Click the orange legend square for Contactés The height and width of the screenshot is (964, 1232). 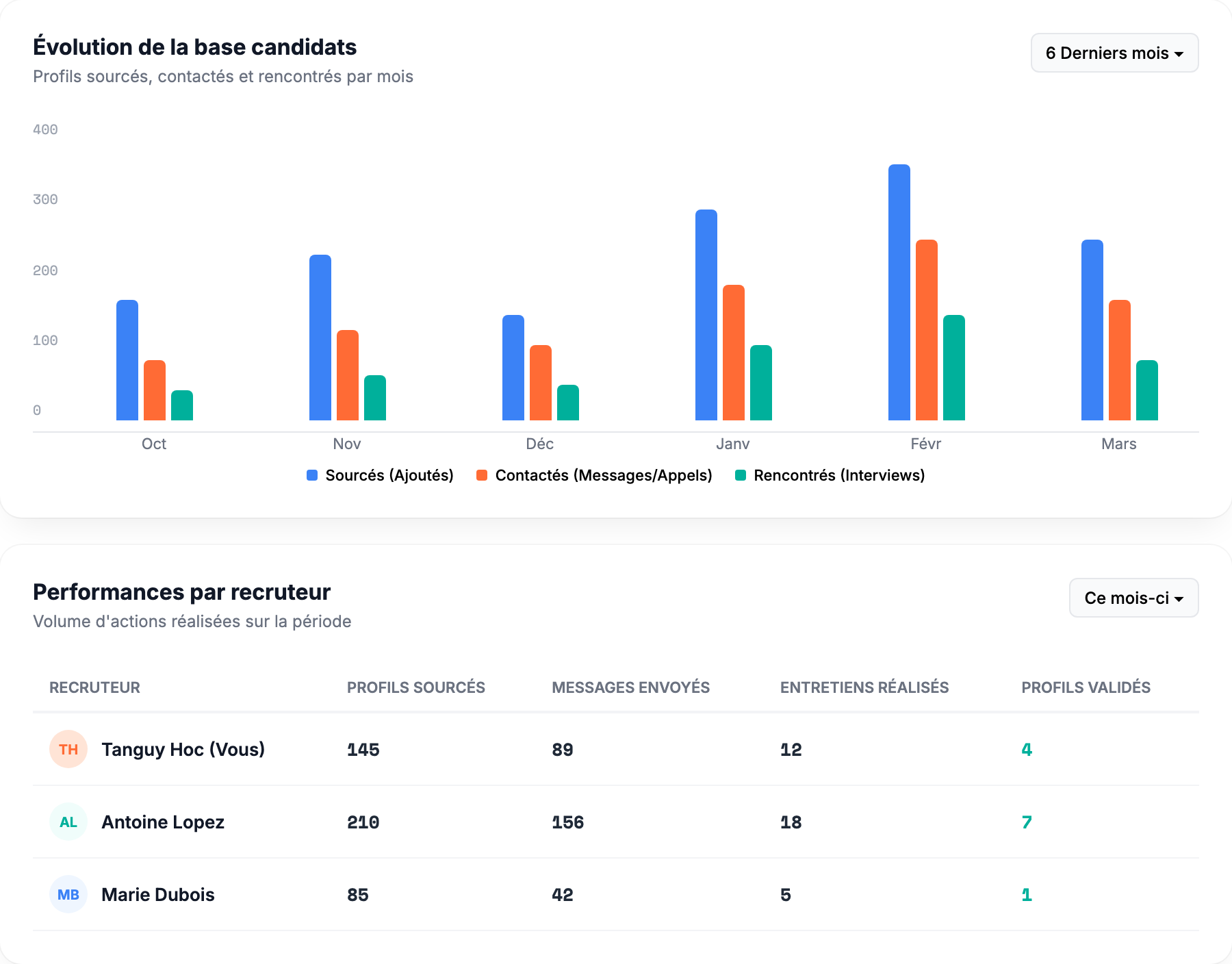point(483,474)
